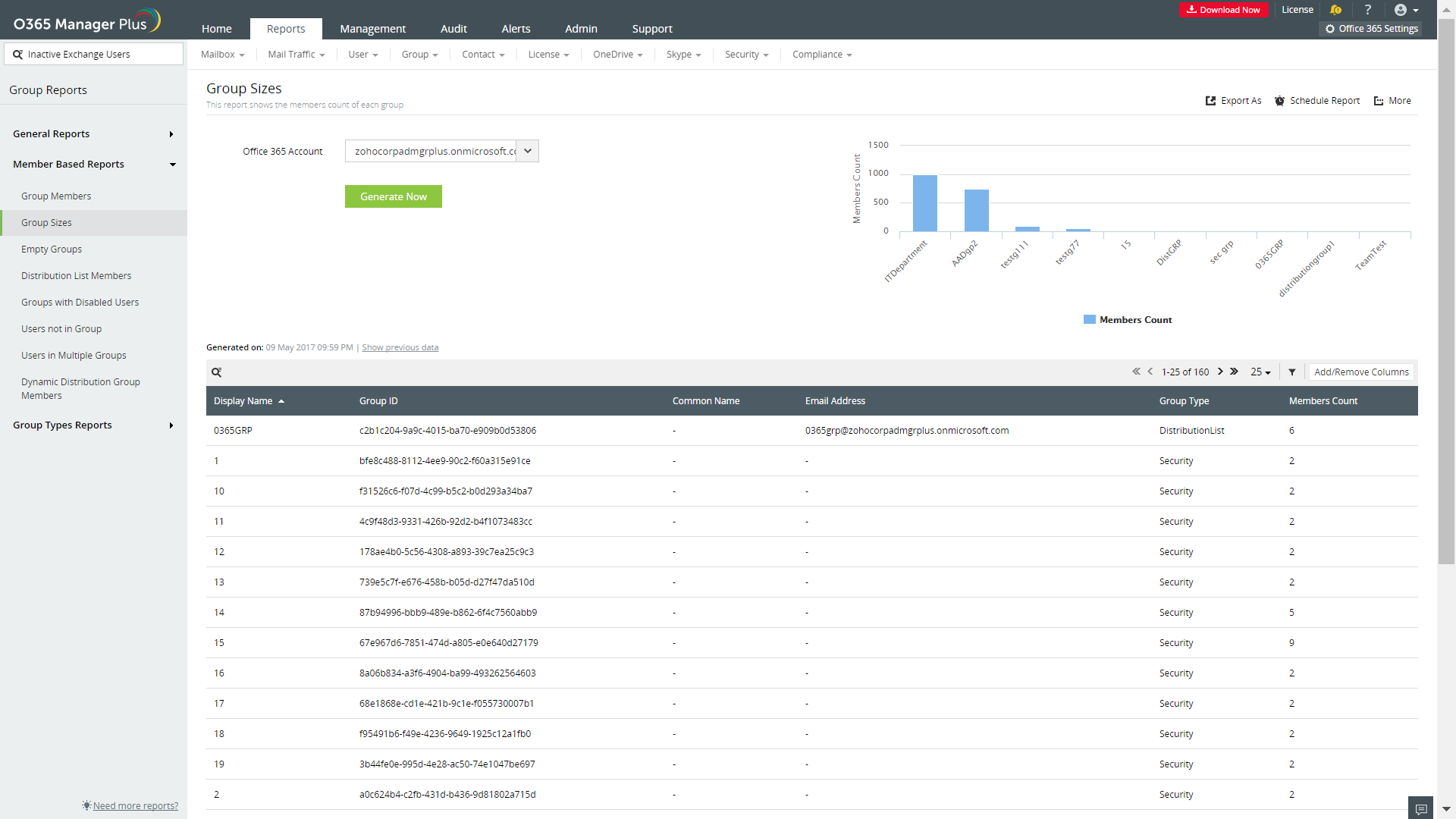Viewport: 1456px width, 819px height.
Task: Click Export As icon
Action: click(x=1210, y=101)
